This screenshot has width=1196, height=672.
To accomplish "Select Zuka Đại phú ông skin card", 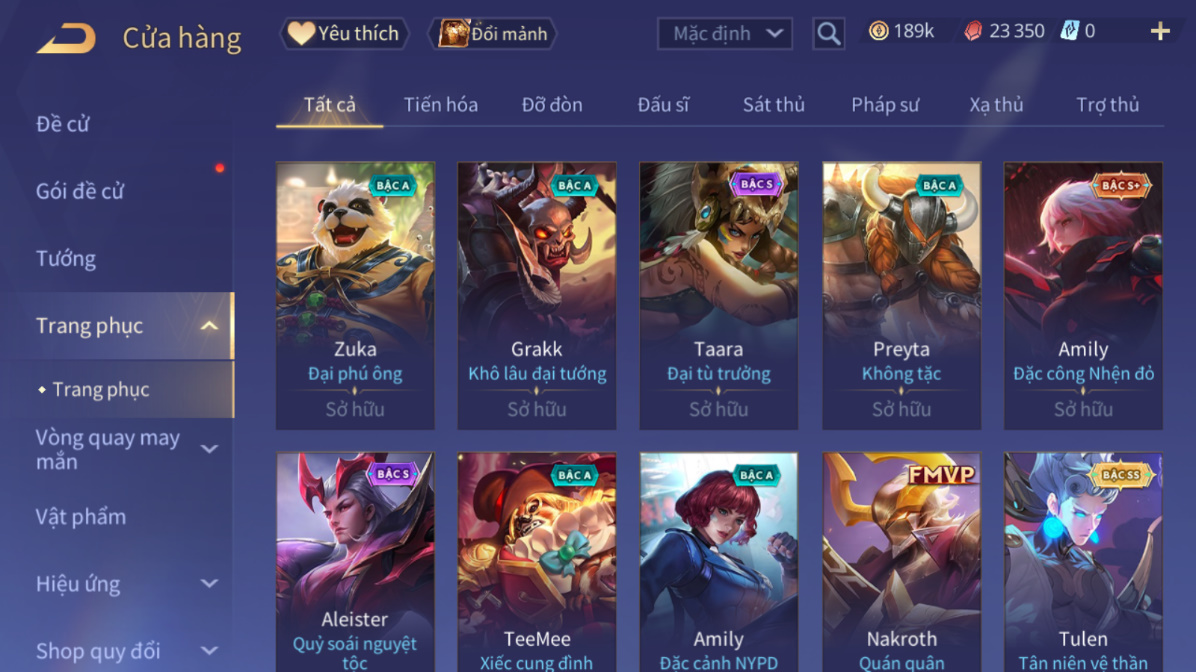I will pos(355,295).
